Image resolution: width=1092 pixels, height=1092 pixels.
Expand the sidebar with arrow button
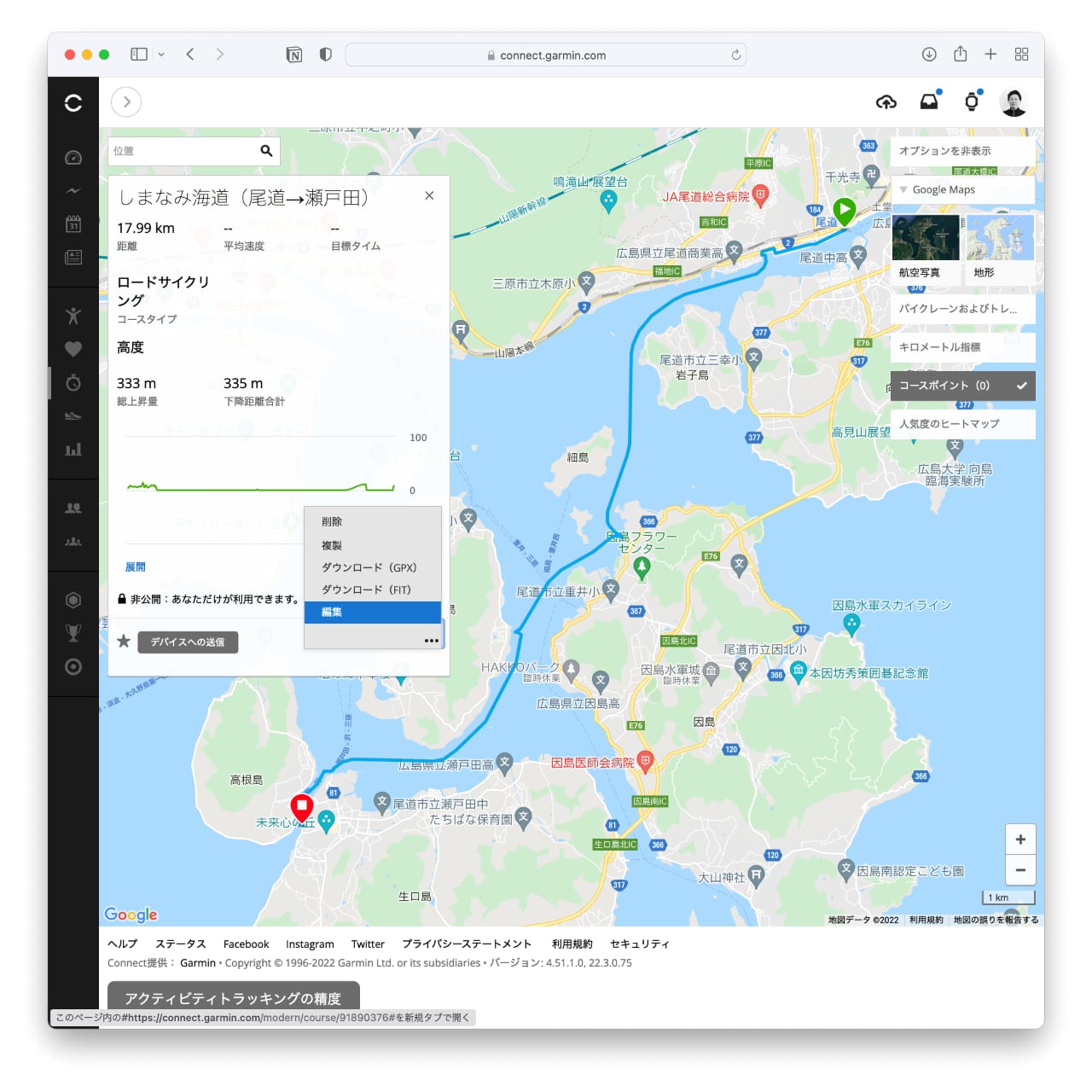(126, 102)
